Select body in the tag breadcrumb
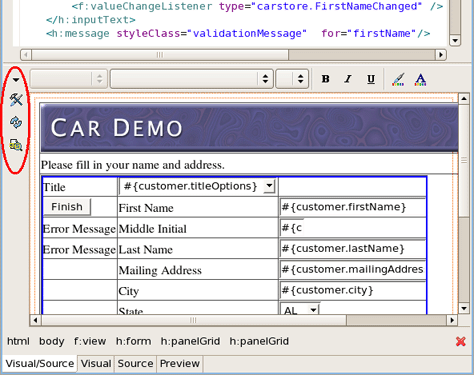The width and height of the screenshot is (474, 375). coord(52,341)
